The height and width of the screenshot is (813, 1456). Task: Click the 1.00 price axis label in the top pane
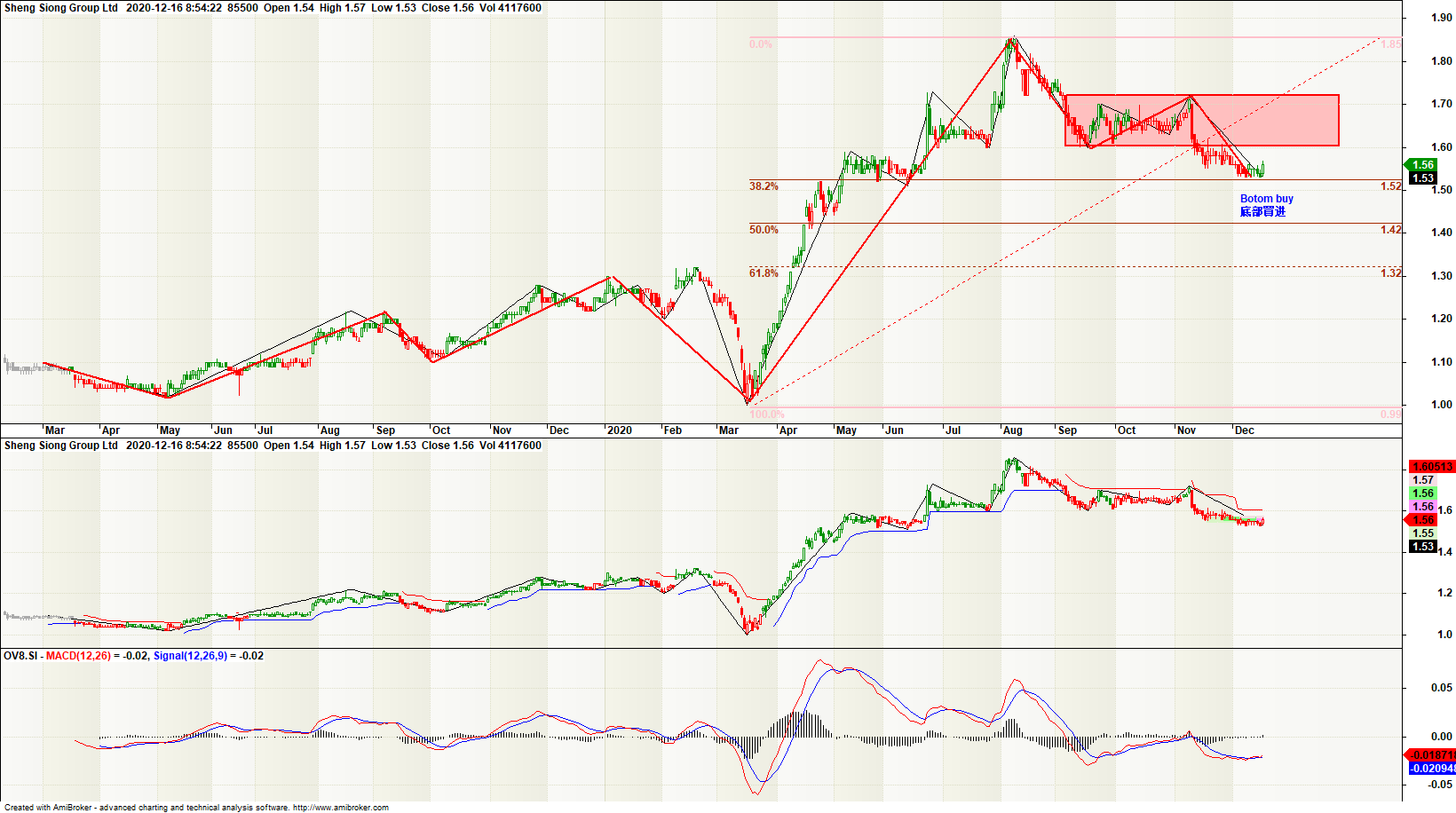1442,405
